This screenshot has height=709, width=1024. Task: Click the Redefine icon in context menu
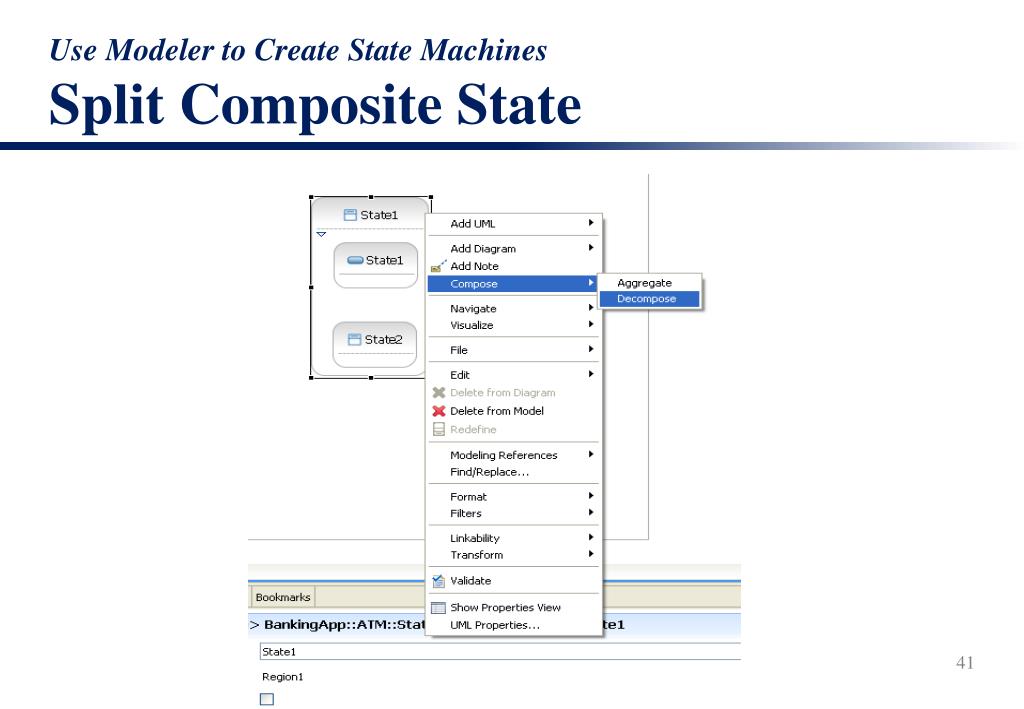[x=439, y=429]
